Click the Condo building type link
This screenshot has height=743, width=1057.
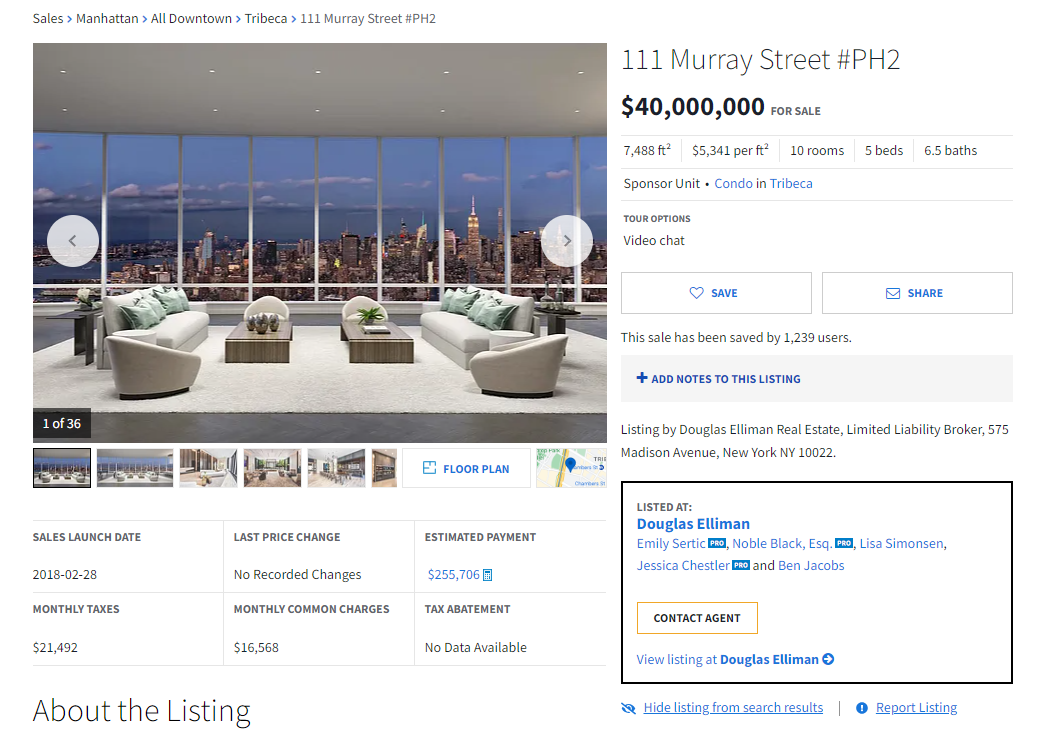pyautogui.click(x=733, y=183)
